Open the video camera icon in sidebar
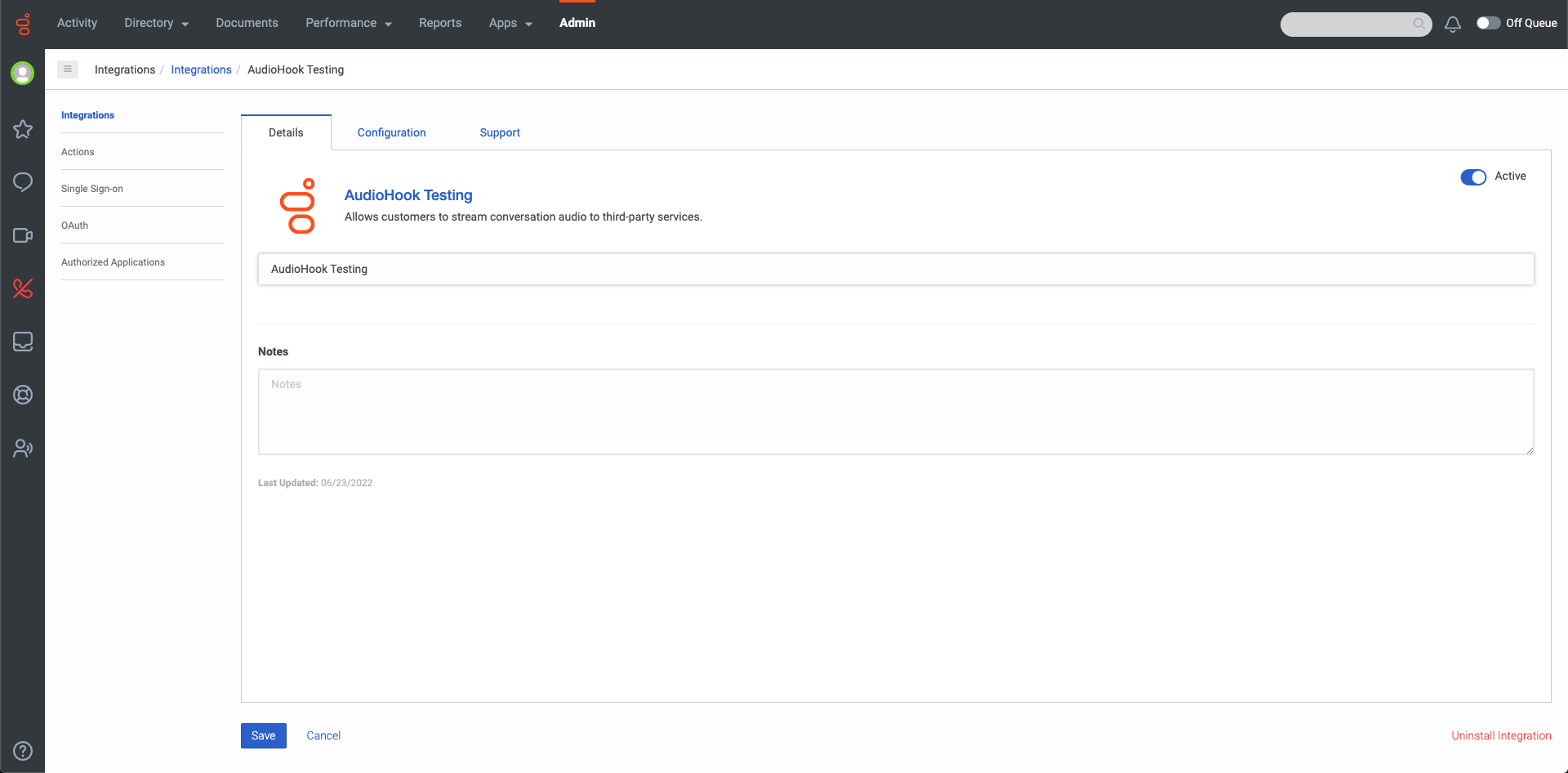This screenshot has width=1568, height=773. (23, 235)
